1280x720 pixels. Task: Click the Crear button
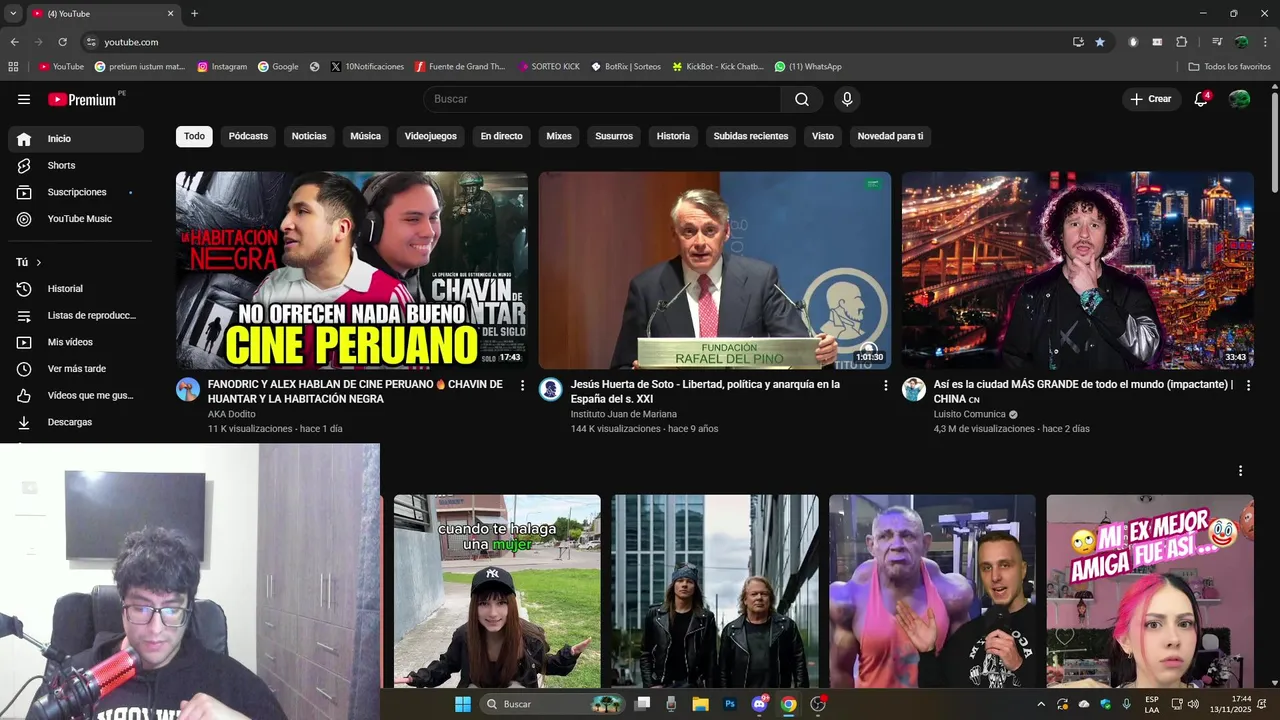click(x=1150, y=99)
